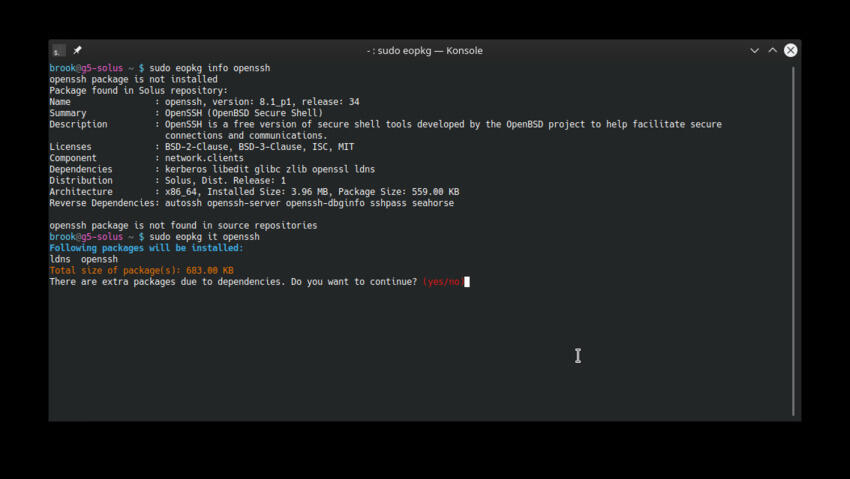850x479 pixels.
Task: Click the terminal cursor block after the prompt
Action: (x=467, y=282)
